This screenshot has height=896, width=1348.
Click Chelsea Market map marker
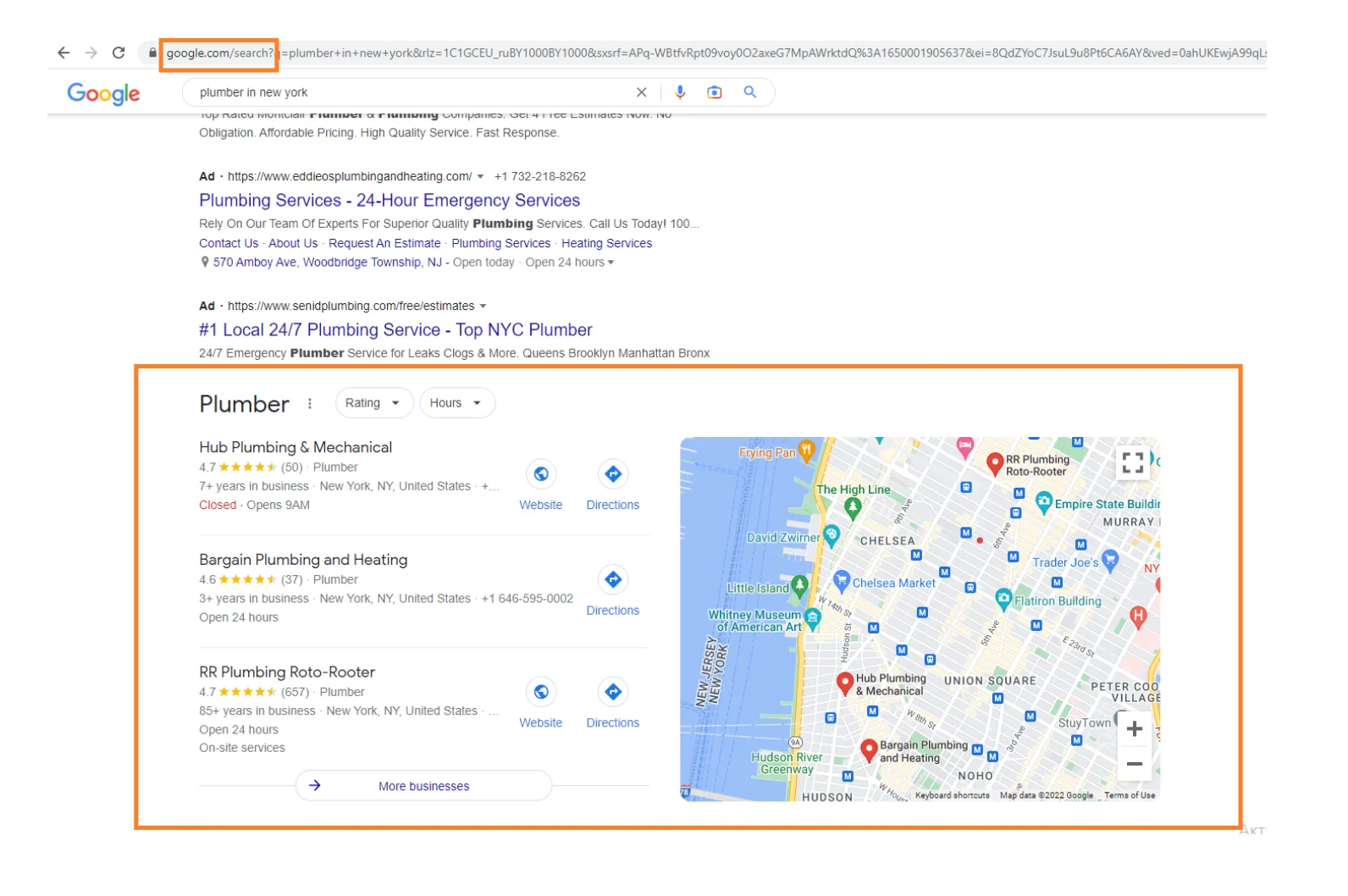click(842, 581)
